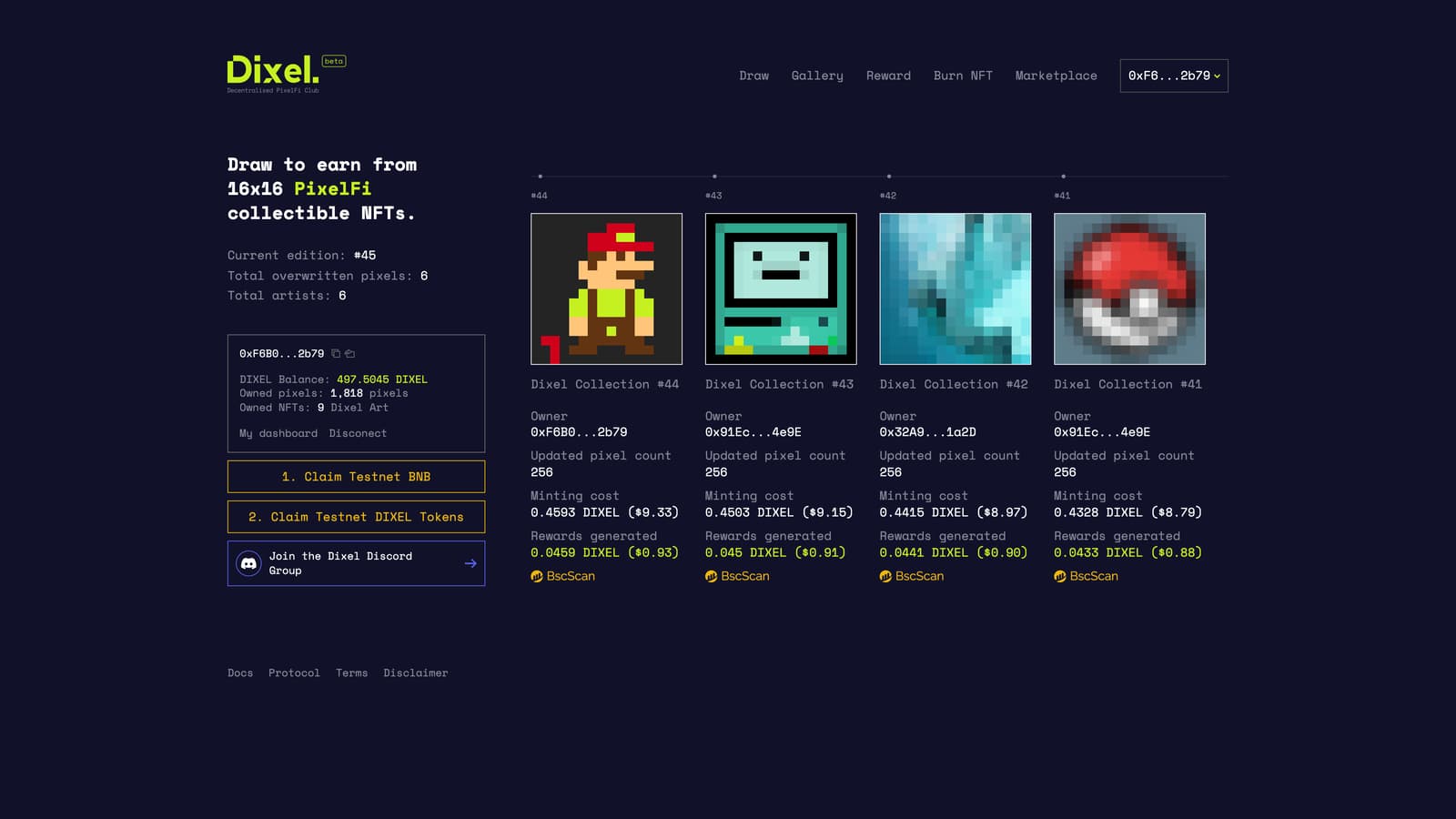
Task: Click the timeline dot above #42
Action: point(889,177)
